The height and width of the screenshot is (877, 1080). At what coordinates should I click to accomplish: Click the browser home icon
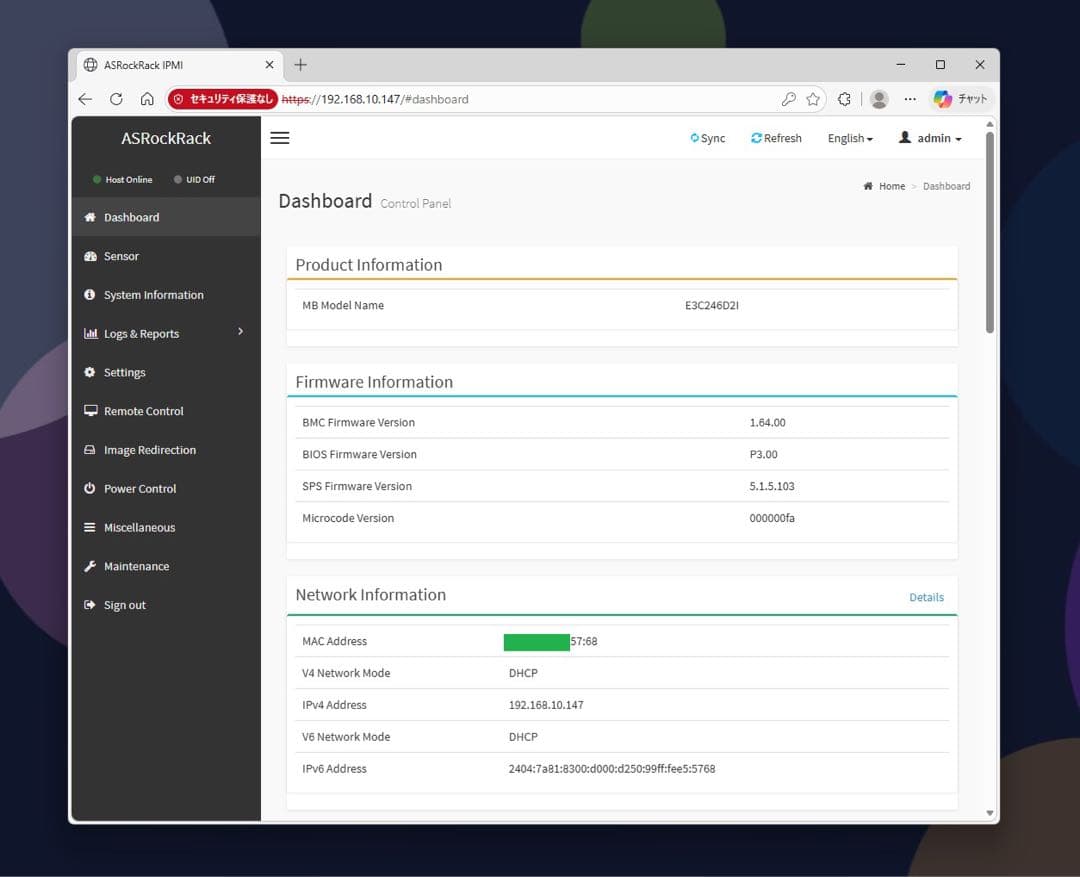[x=147, y=99]
